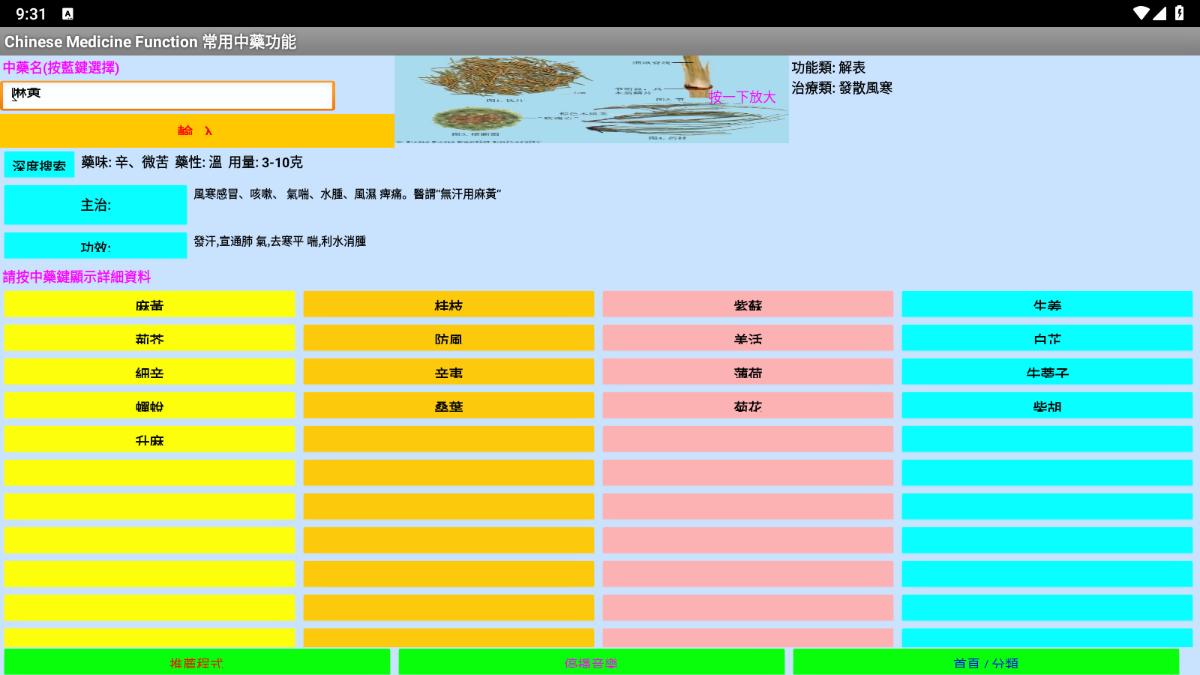Click the indications text starting with 風寒感冒

347,194
